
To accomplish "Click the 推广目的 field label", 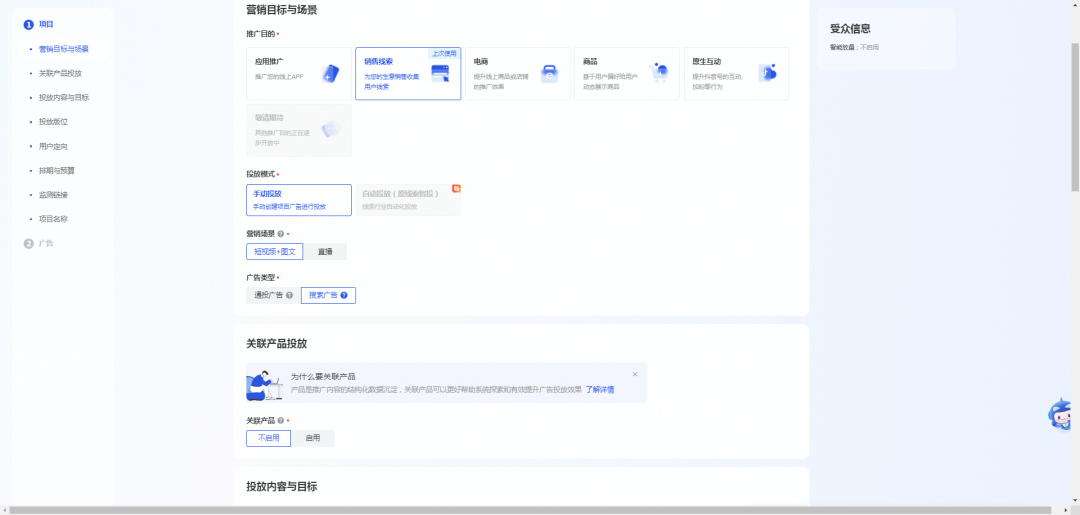I will coord(260,34).
